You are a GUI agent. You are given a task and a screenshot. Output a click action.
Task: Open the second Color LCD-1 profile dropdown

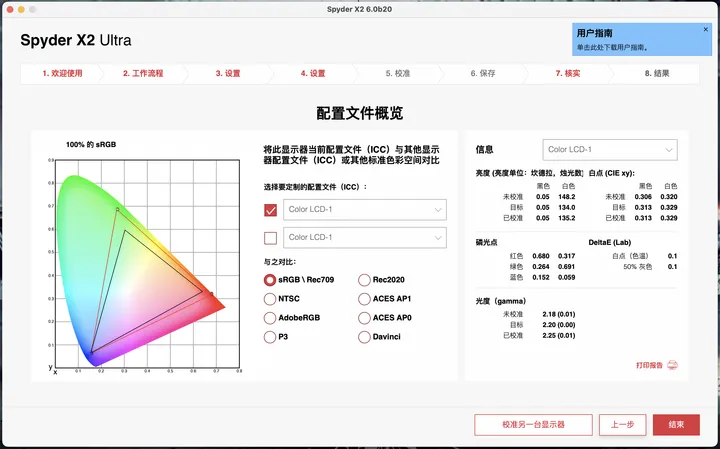[x=365, y=238]
